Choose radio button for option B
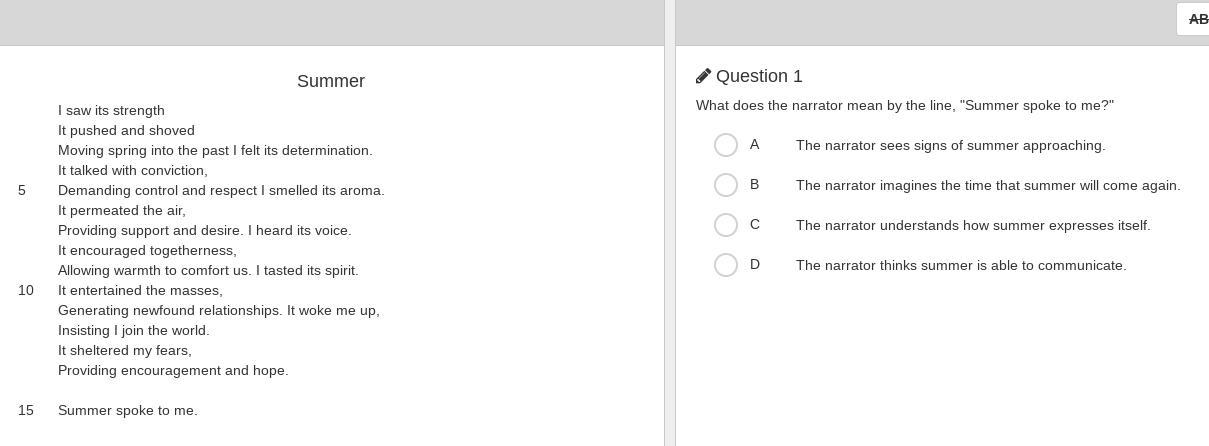 726,185
